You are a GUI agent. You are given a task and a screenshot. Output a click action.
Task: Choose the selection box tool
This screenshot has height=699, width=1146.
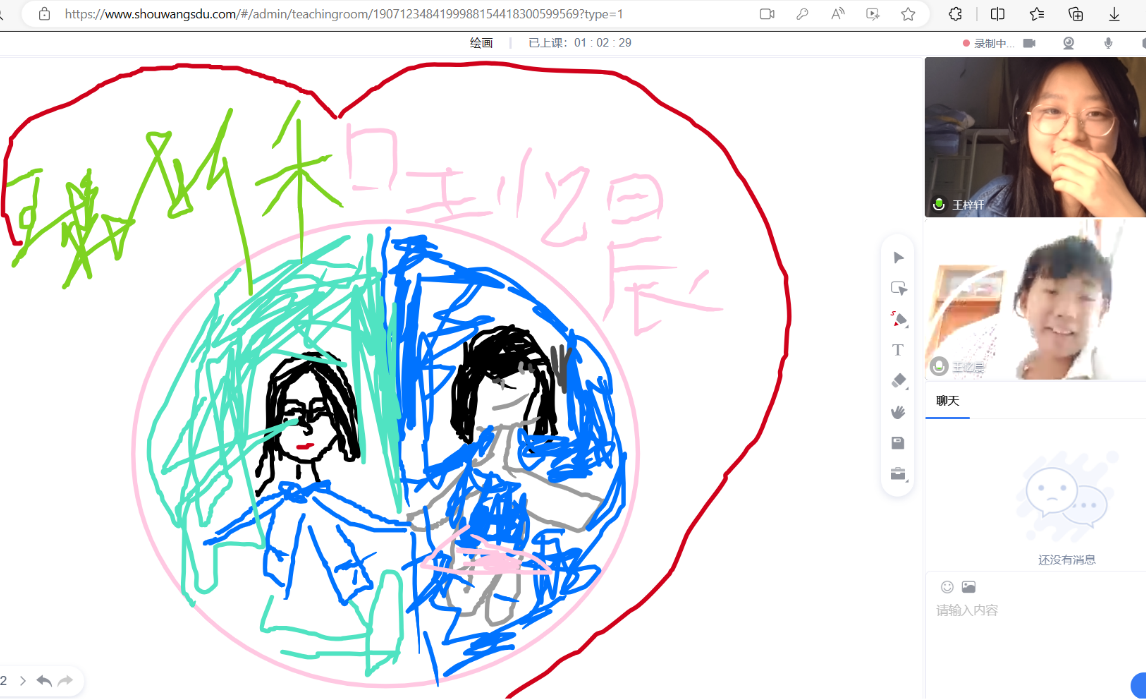pyautogui.click(x=898, y=288)
